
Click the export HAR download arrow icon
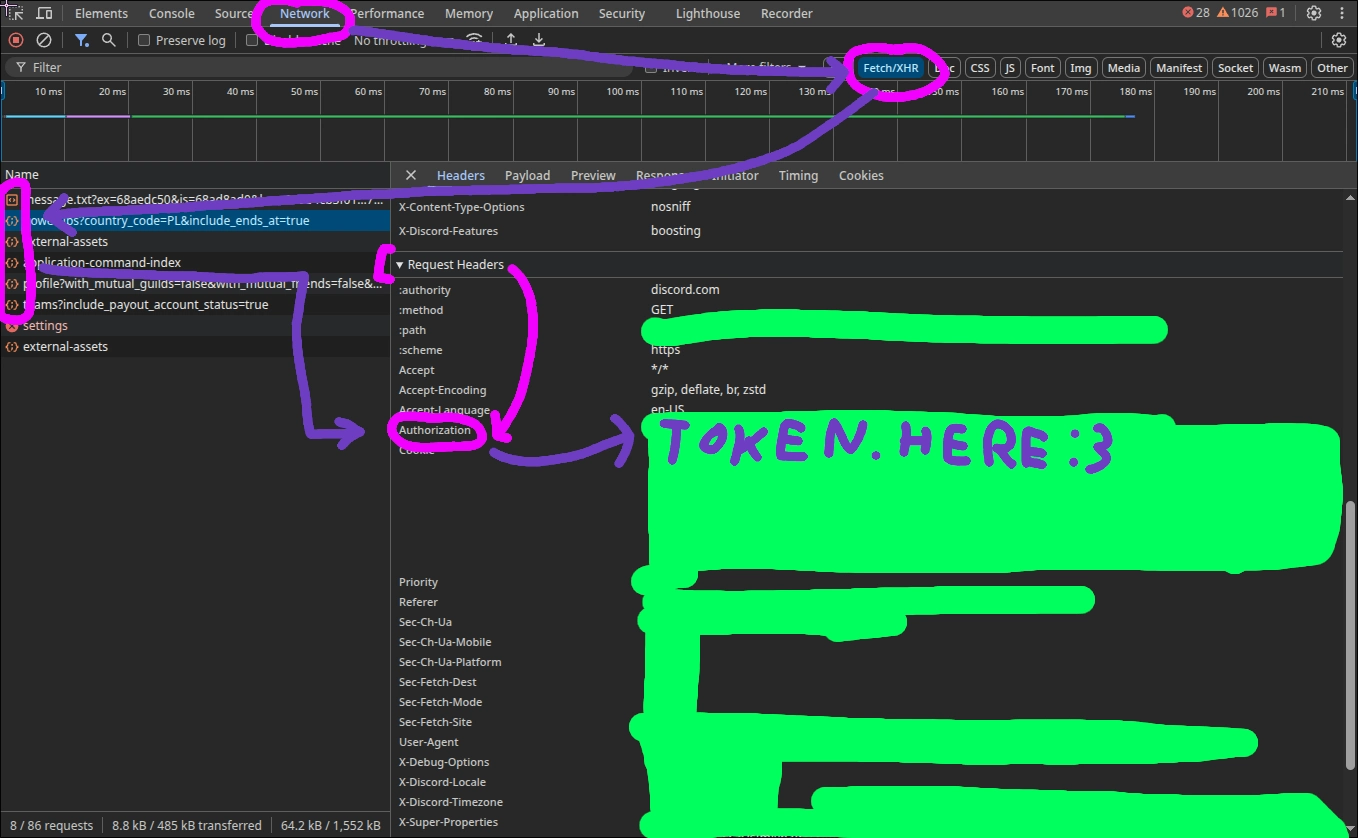539,40
